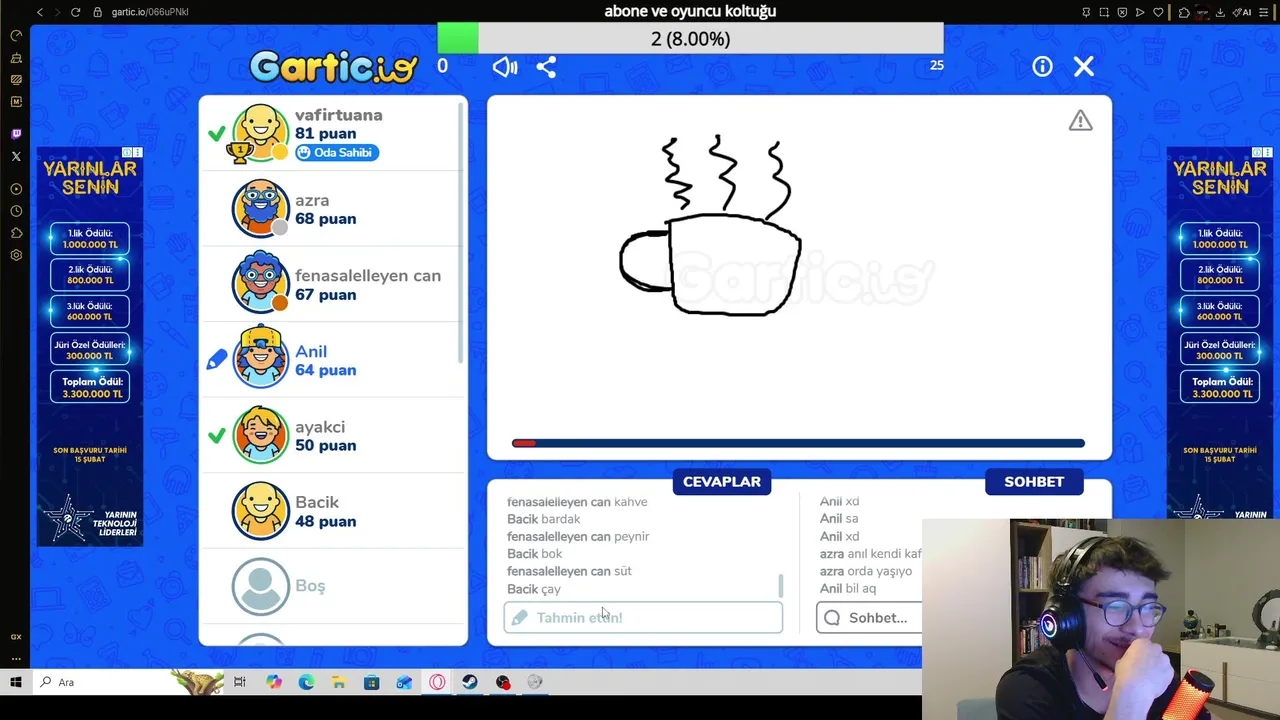
Task: Click vafirtuana's player avatar
Action: tap(260, 132)
